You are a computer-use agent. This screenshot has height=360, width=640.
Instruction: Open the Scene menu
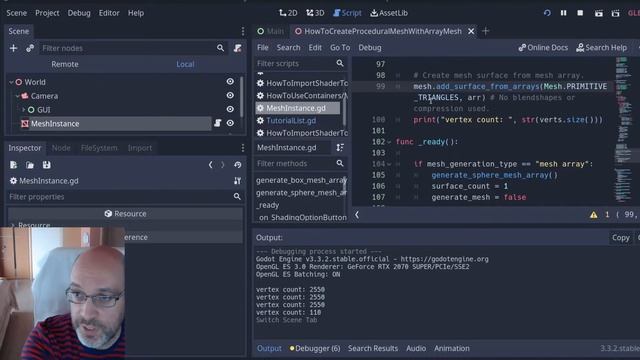point(17,13)
